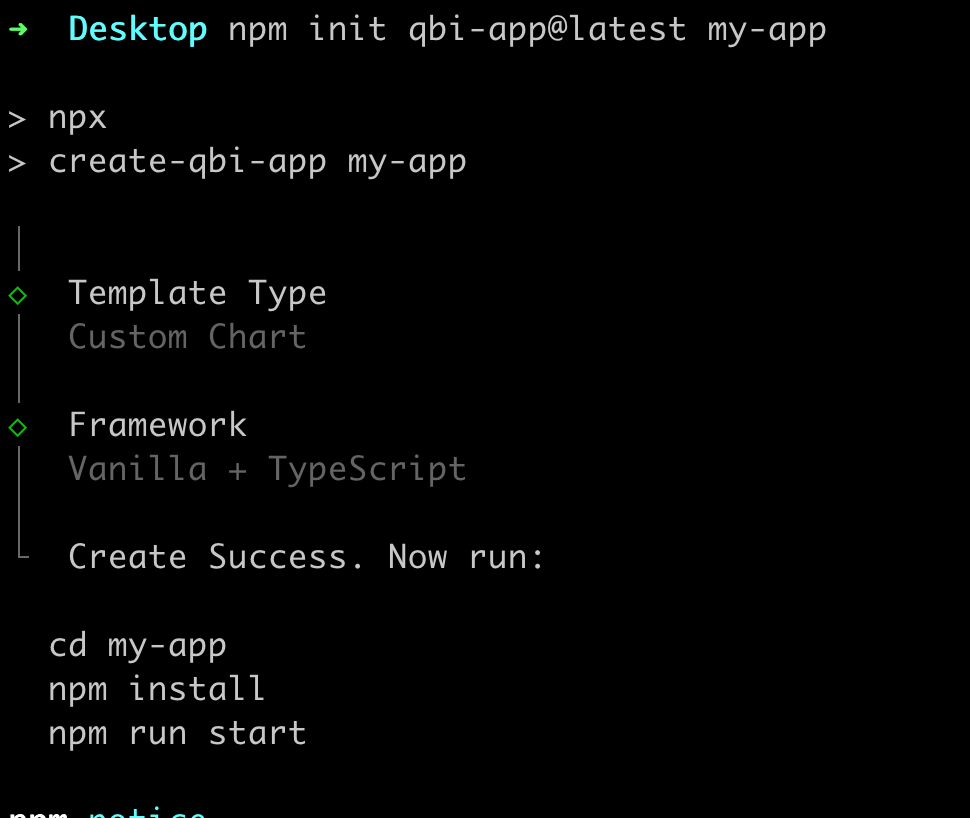This screenshot has width=970, height=818.
Task: Click the 'npm init qbi-app@latest my-app' command
Action: click(527, 30)
